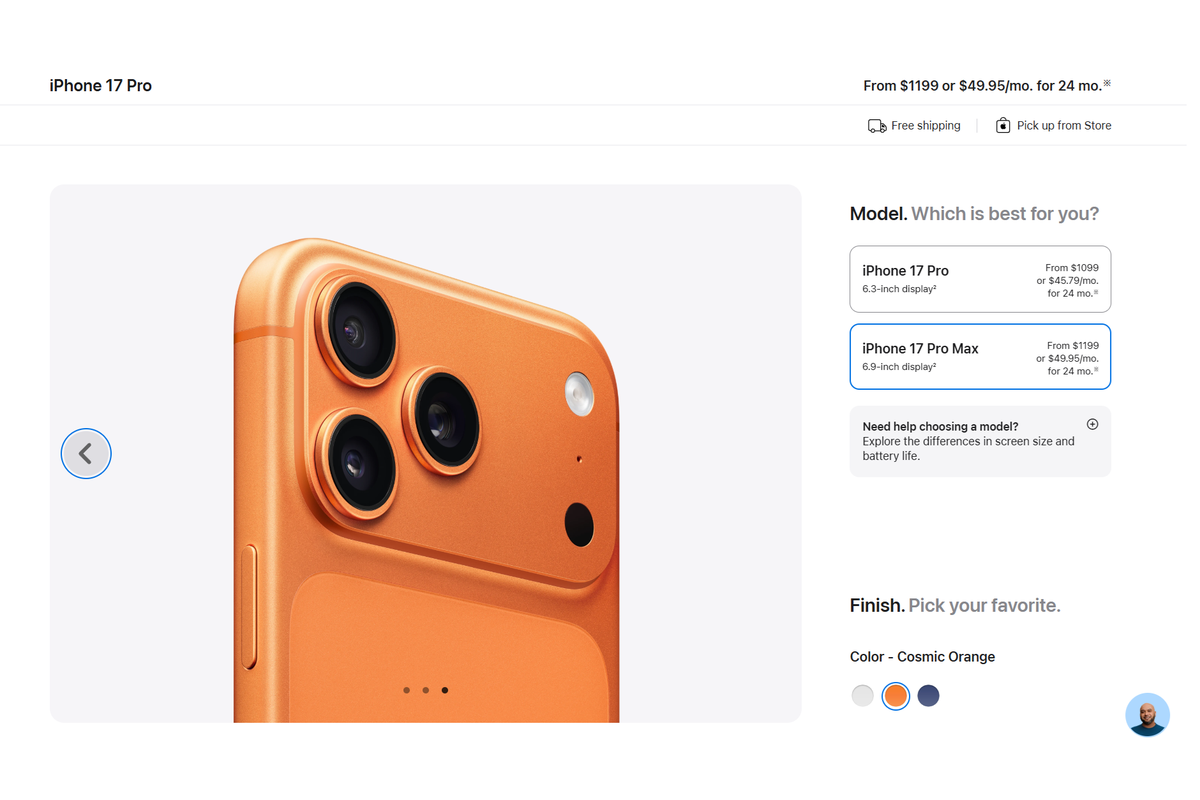Click the plus icon beside battery life help text
Image resolution: width=1200 pixels, height=800 pixels.
(x=1092, y=423)
